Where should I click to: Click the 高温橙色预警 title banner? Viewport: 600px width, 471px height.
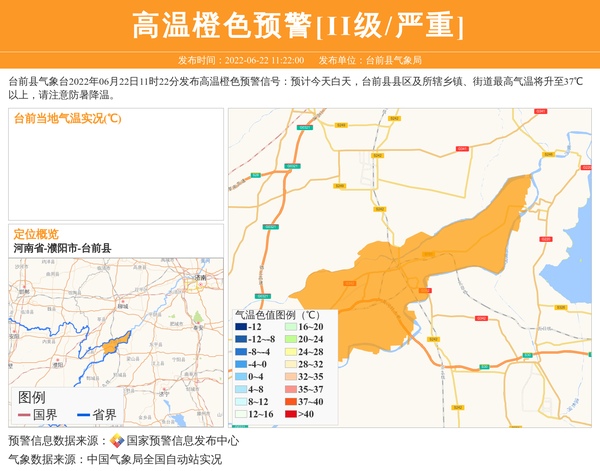299,25
